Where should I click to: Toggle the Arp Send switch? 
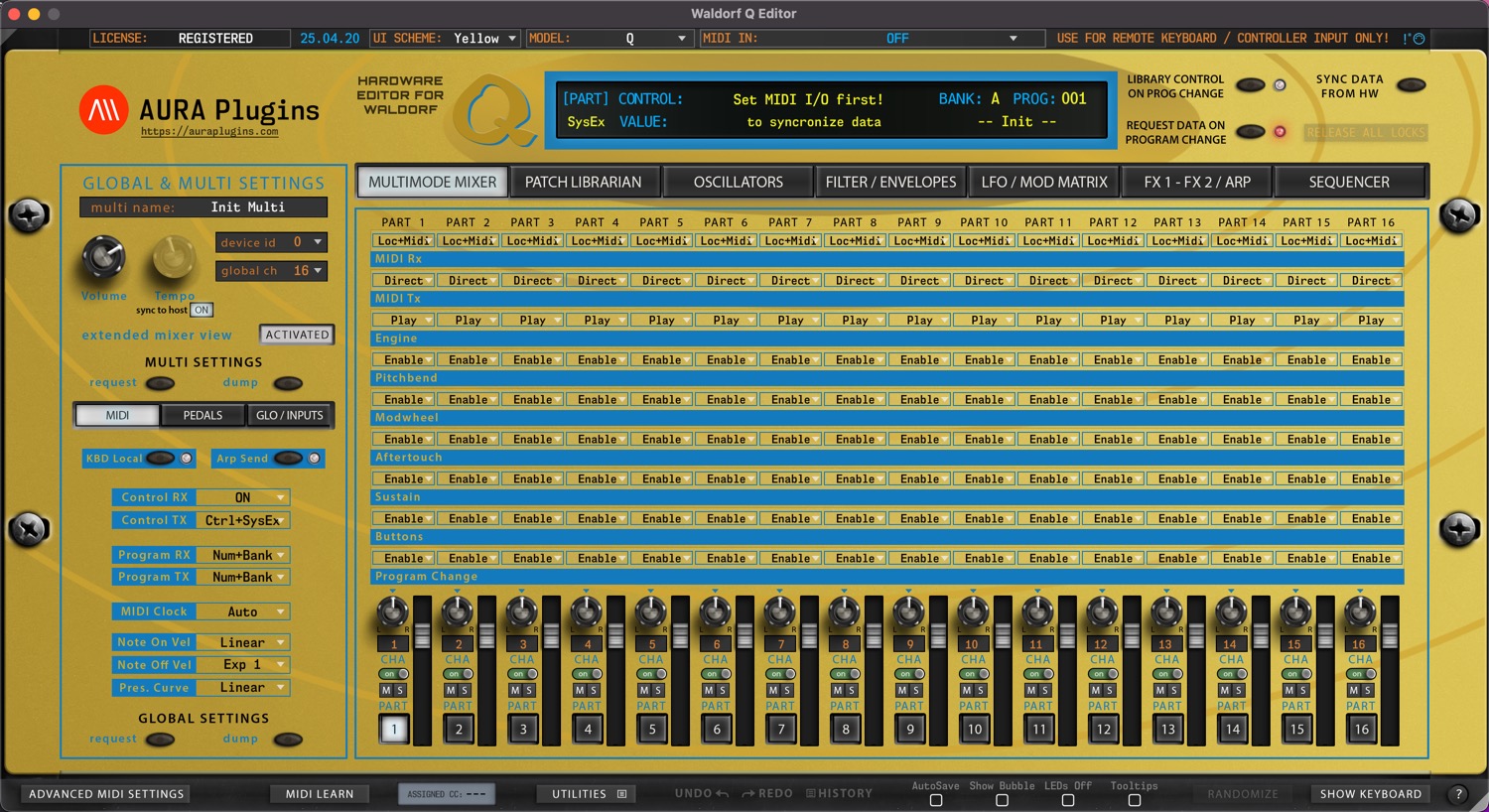pyautogui.click(x=288, y=459)
